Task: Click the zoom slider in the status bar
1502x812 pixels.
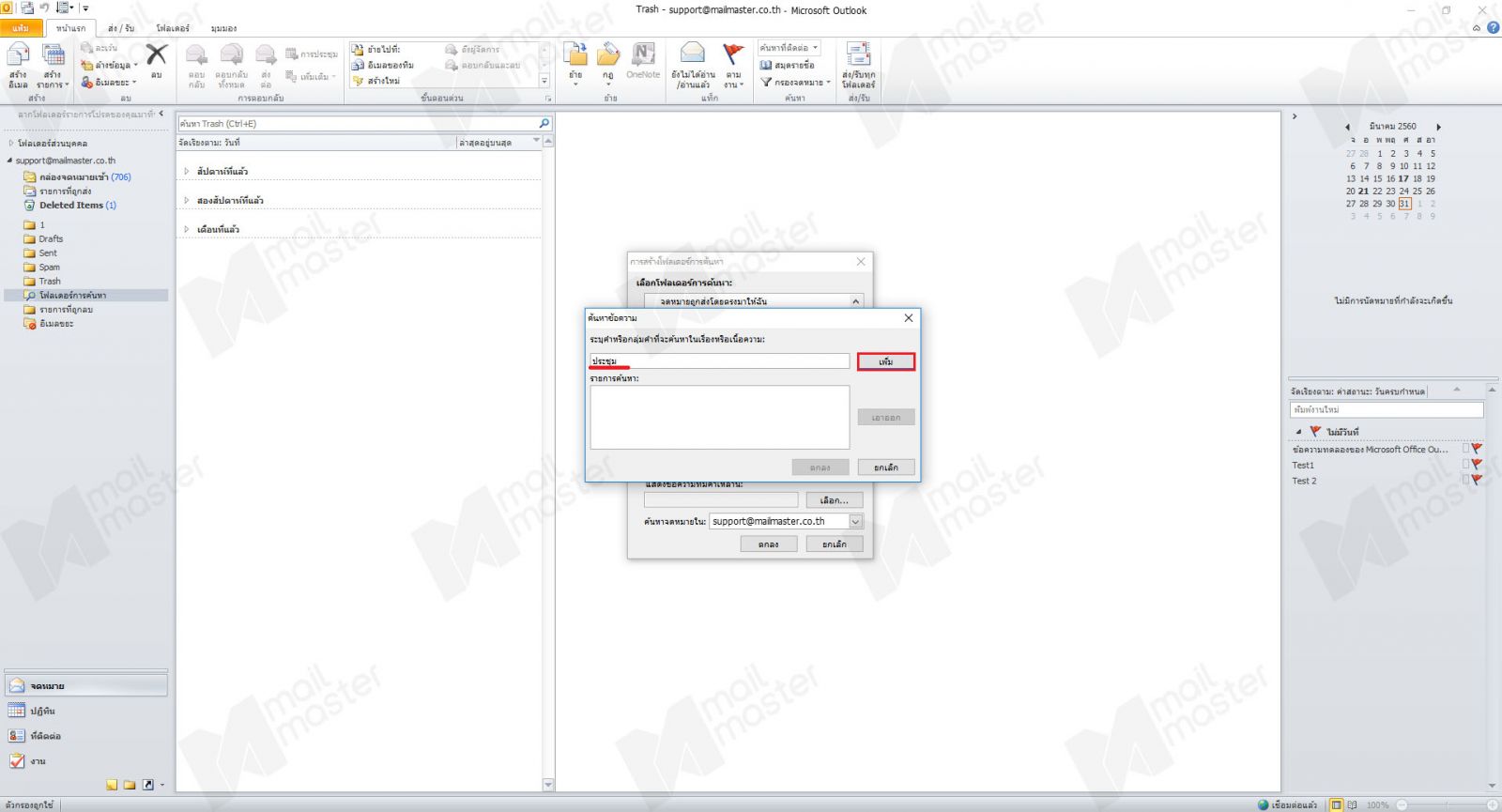Action: (1447, 804)
